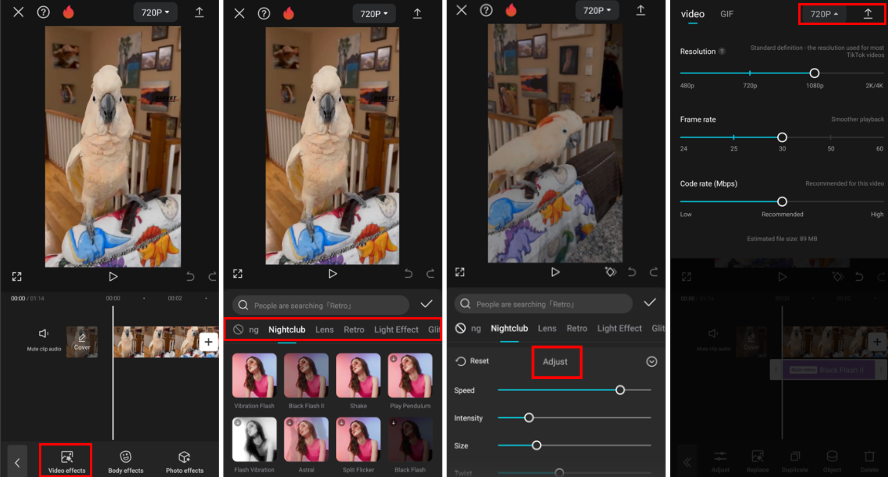Switch to Retro tab on the effect thumbnails screen
Image resolution: width=888 pixels, height=477 pixels.
coord(354,330)
